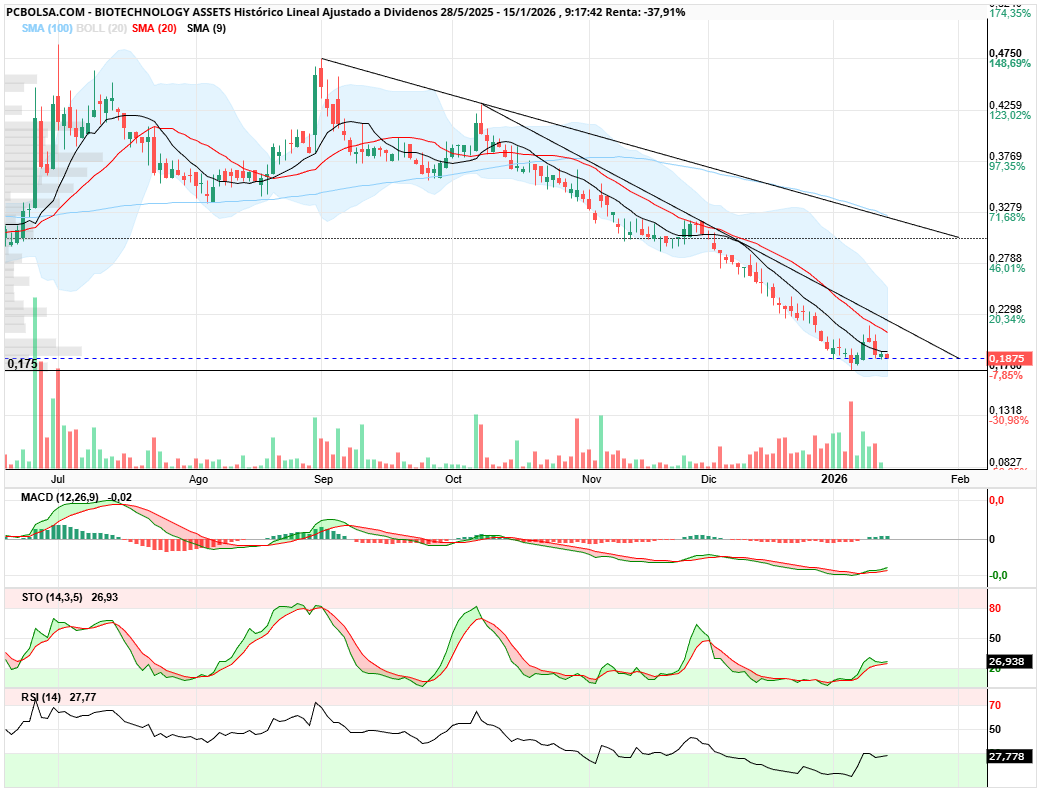Select the BIOTECHNOLOGY ASSETS title text
This screenshot has height=792, width=1041.
click(x=161, y=13)
